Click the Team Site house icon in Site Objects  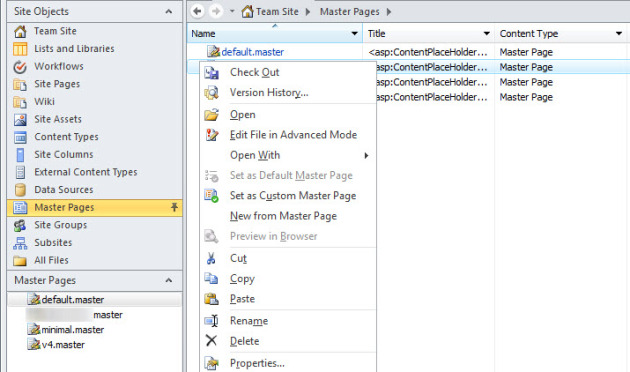coord(20,31)
